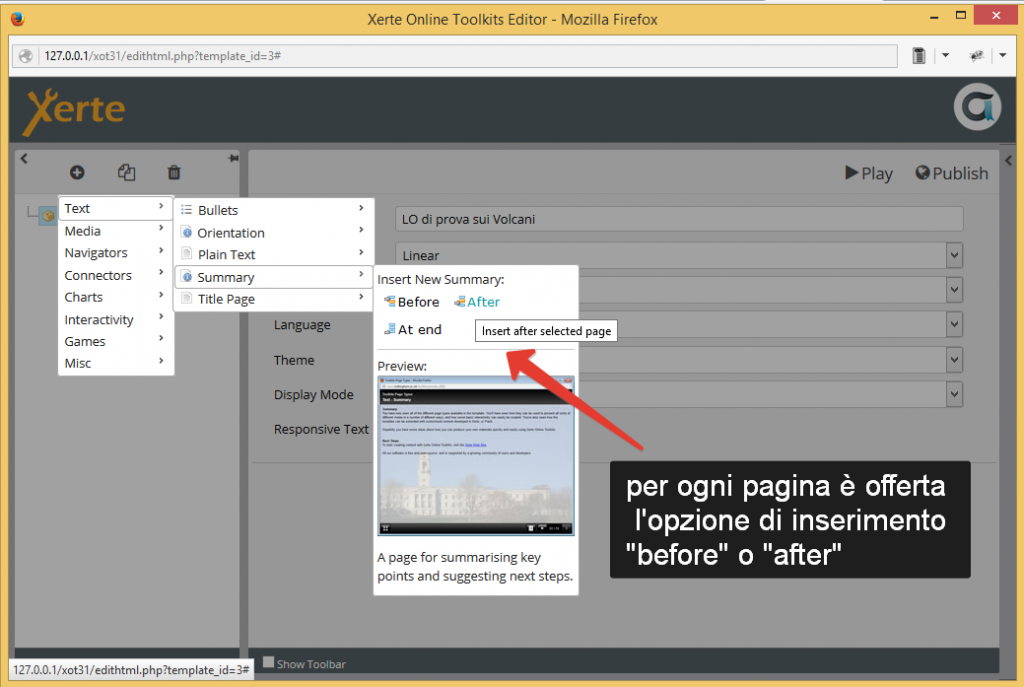Click the site identity globe icon

tap(25, 56)
